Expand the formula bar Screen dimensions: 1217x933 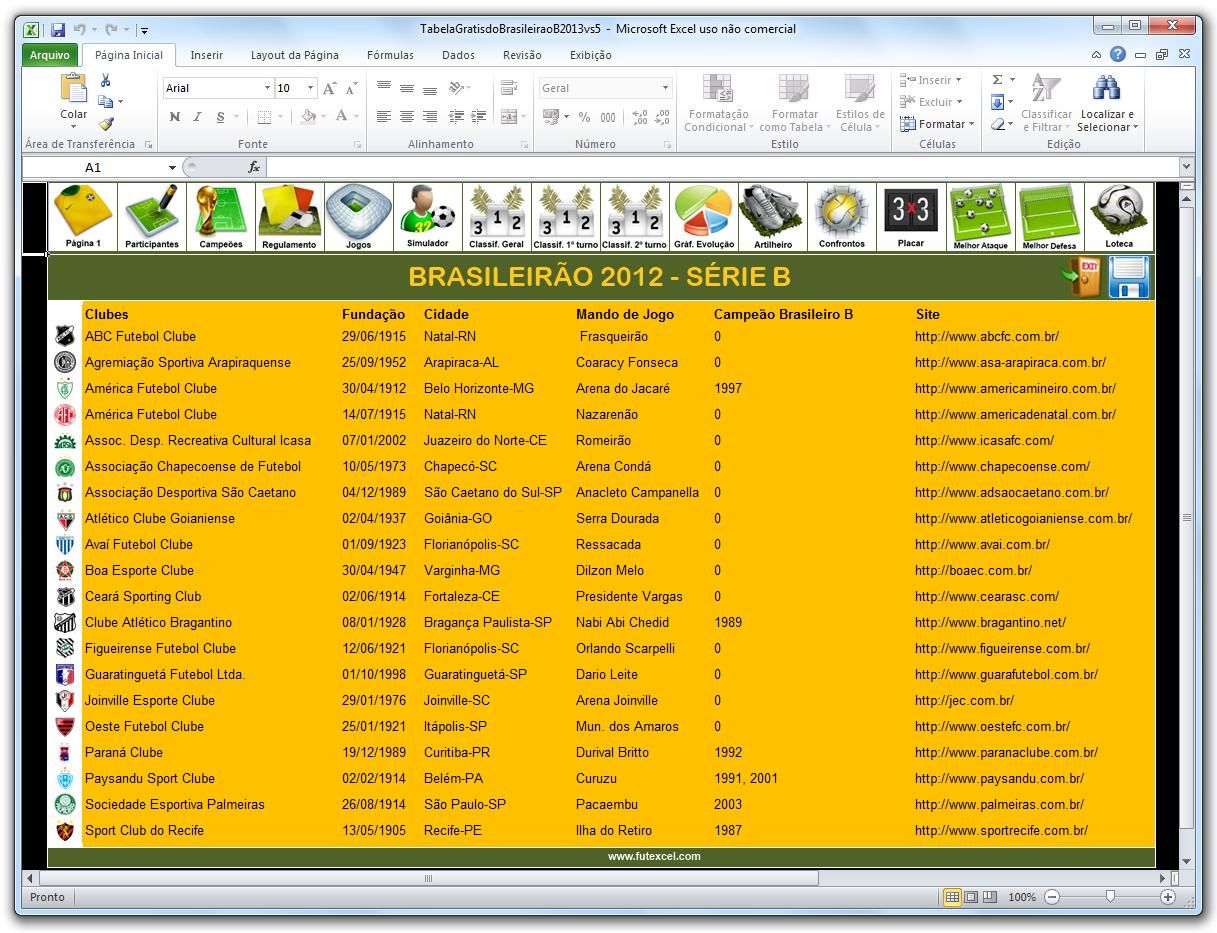pos(1186,167)
